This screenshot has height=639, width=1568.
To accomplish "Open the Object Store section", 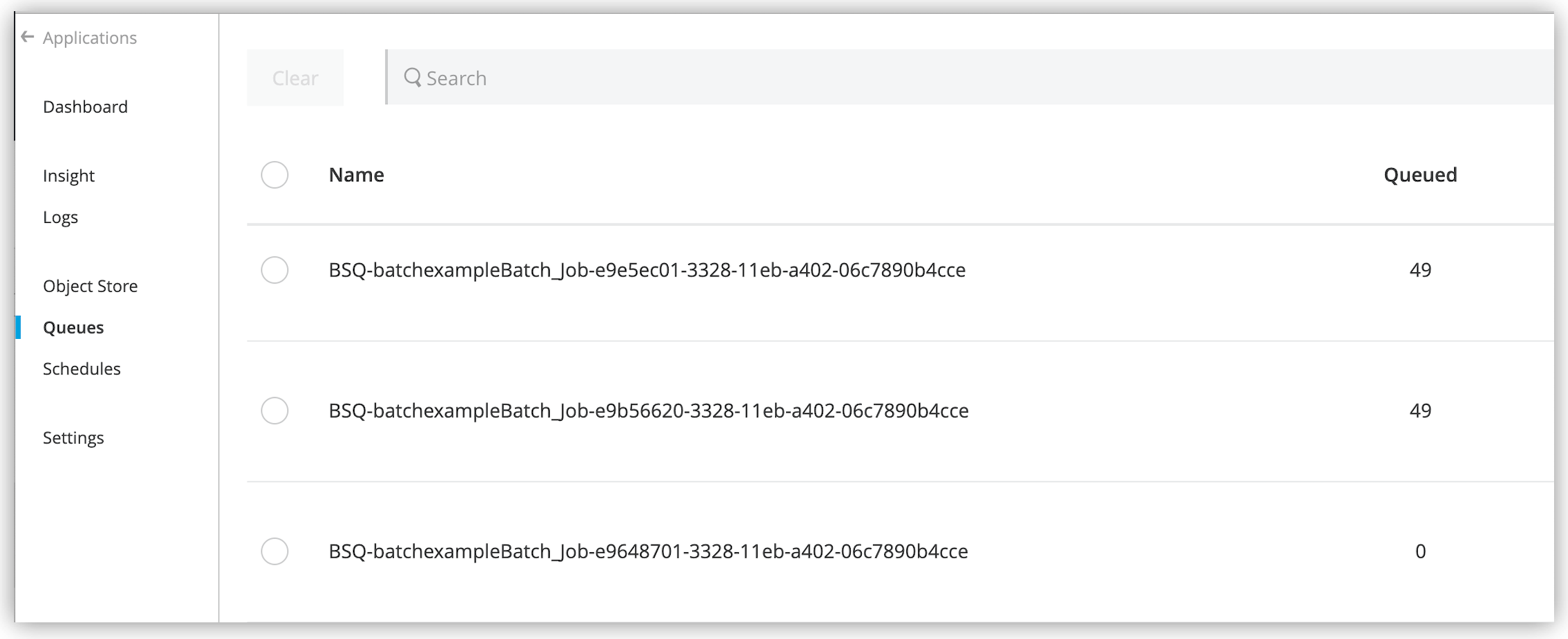I will click(90, 285).
